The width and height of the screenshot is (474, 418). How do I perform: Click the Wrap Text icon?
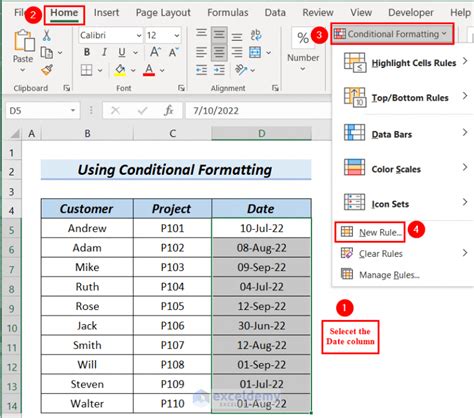coord(256,35)
